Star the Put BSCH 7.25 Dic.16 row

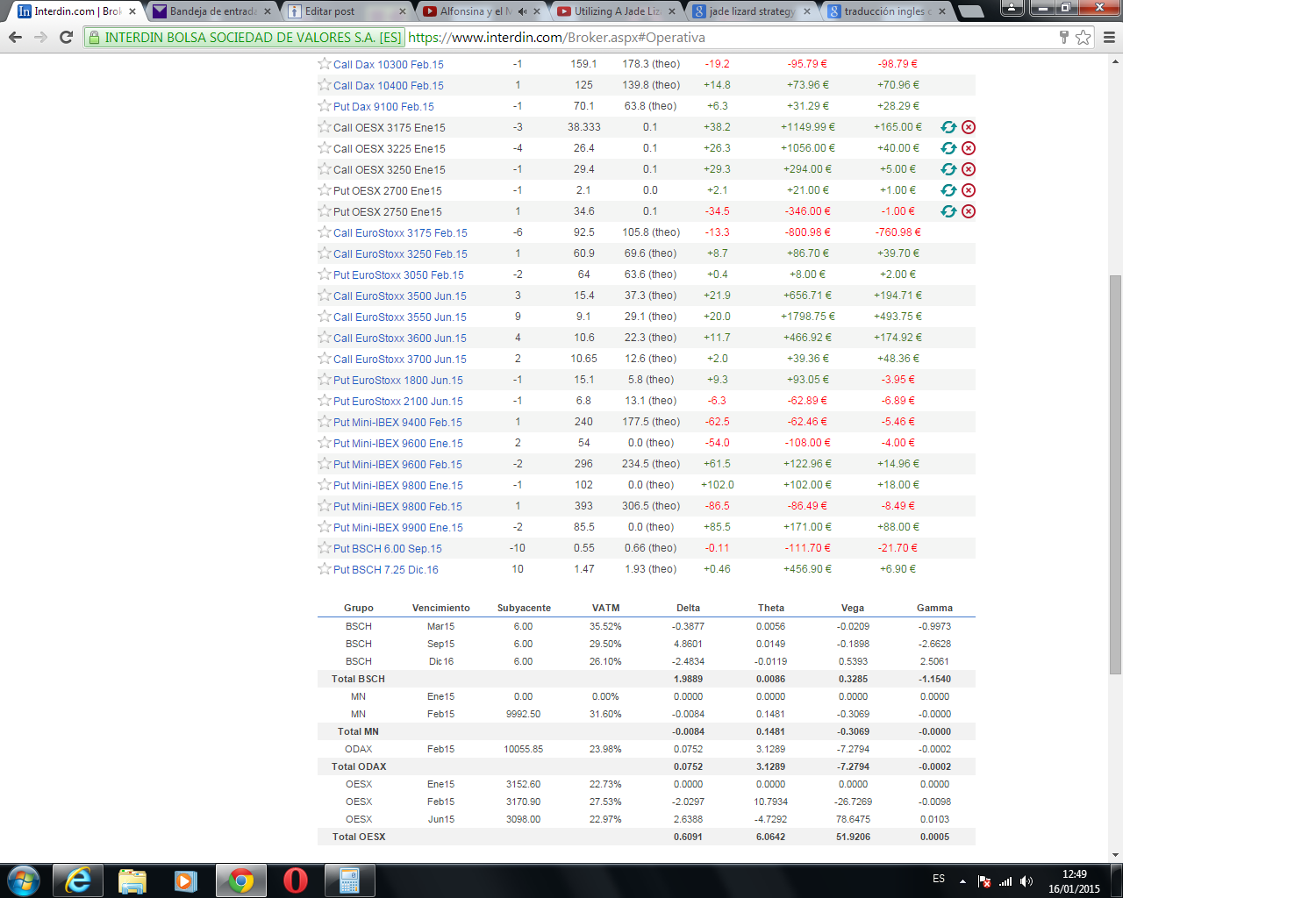coord(325,568)
